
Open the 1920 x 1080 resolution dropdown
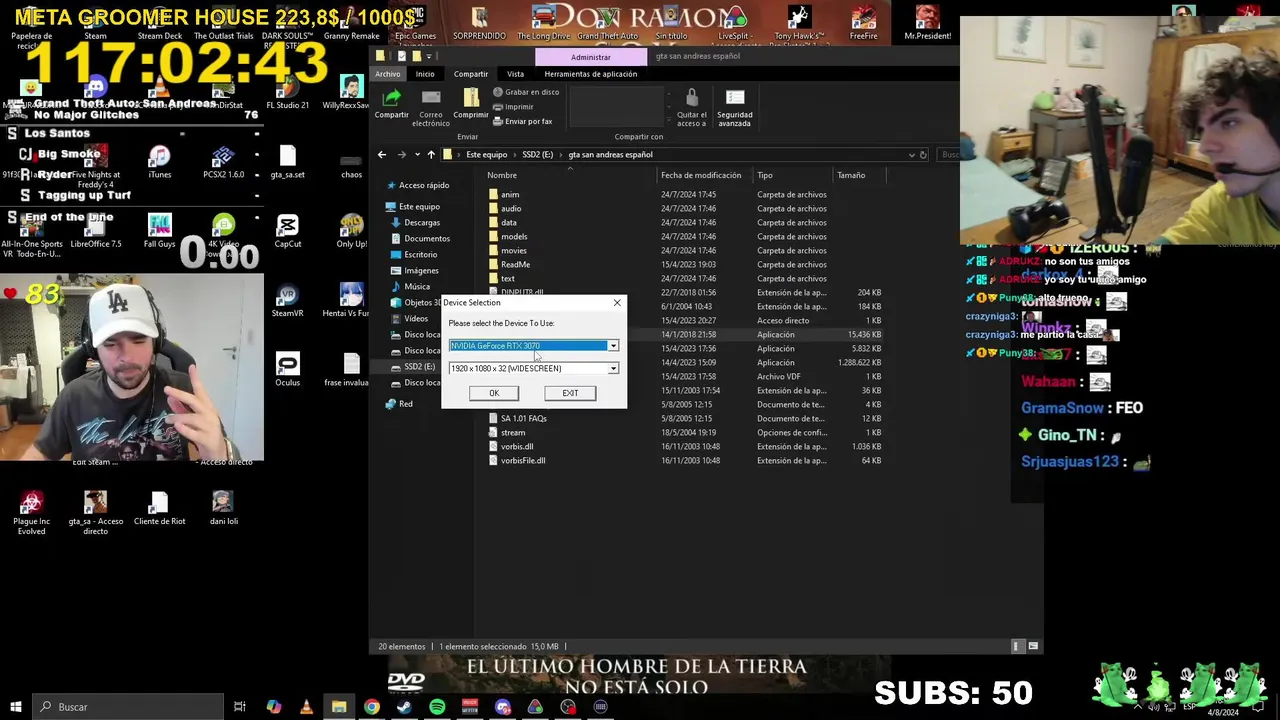point(613,369)
